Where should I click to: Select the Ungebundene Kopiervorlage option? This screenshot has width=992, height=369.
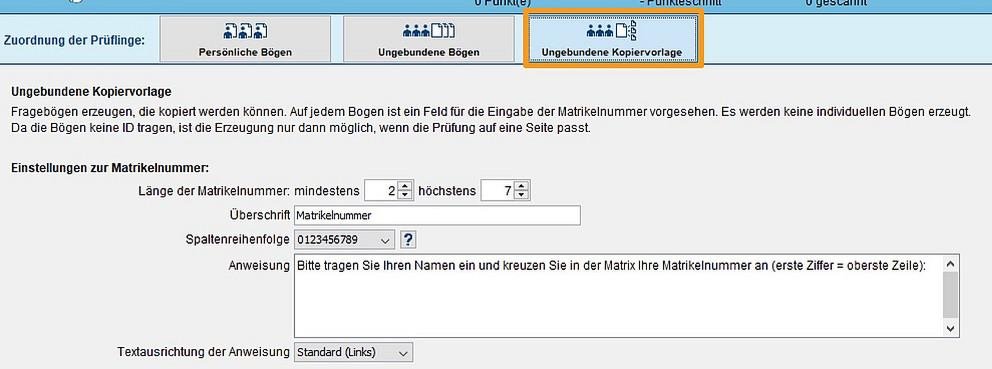pyautogui.click(x=612, y=39)
